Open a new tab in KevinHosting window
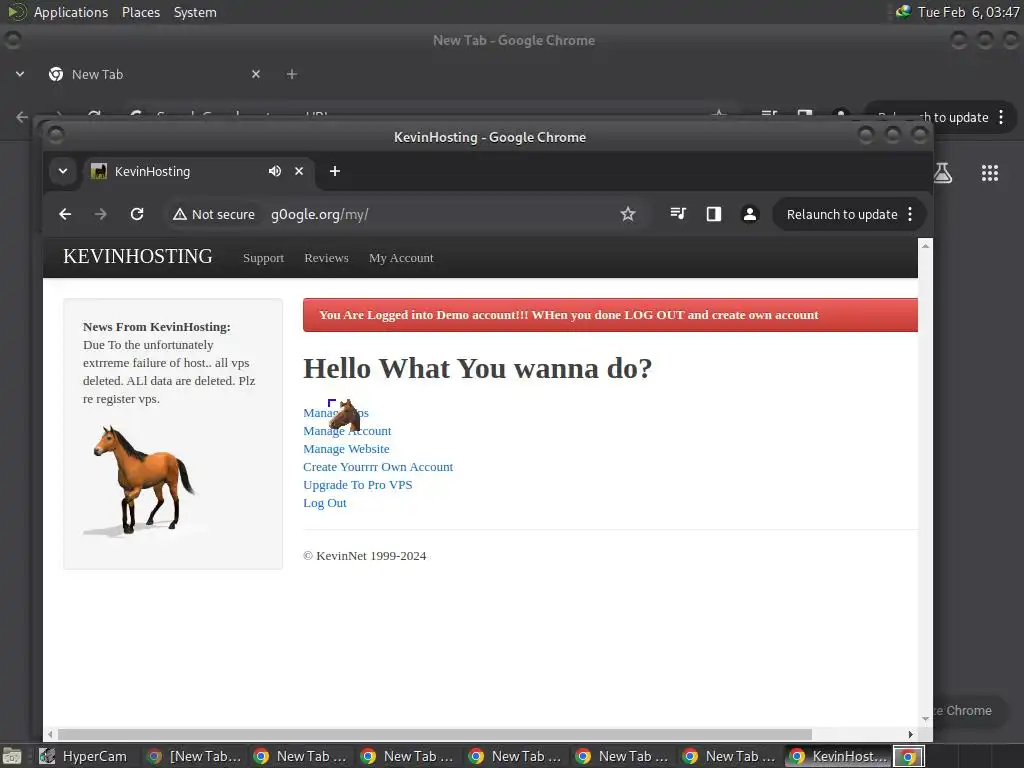The image size is (1024, 768). coord(335,171)
